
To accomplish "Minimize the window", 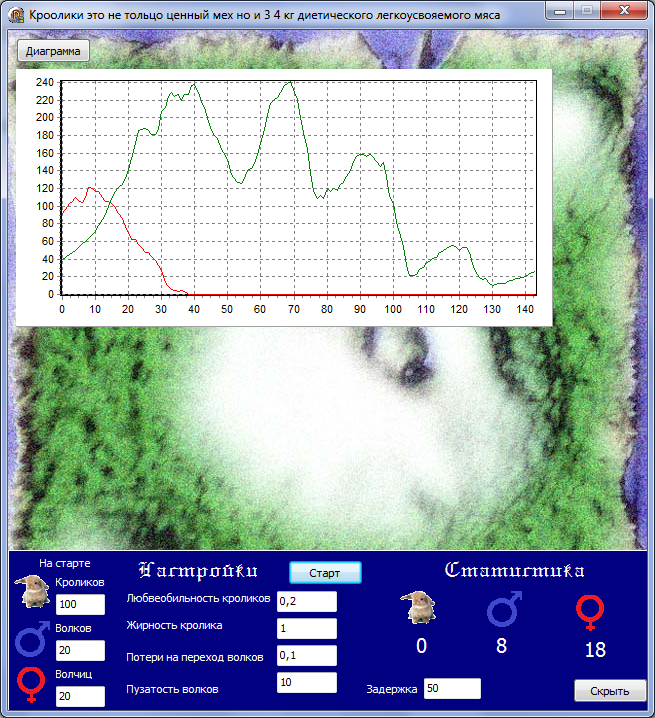I will [560, 11].
